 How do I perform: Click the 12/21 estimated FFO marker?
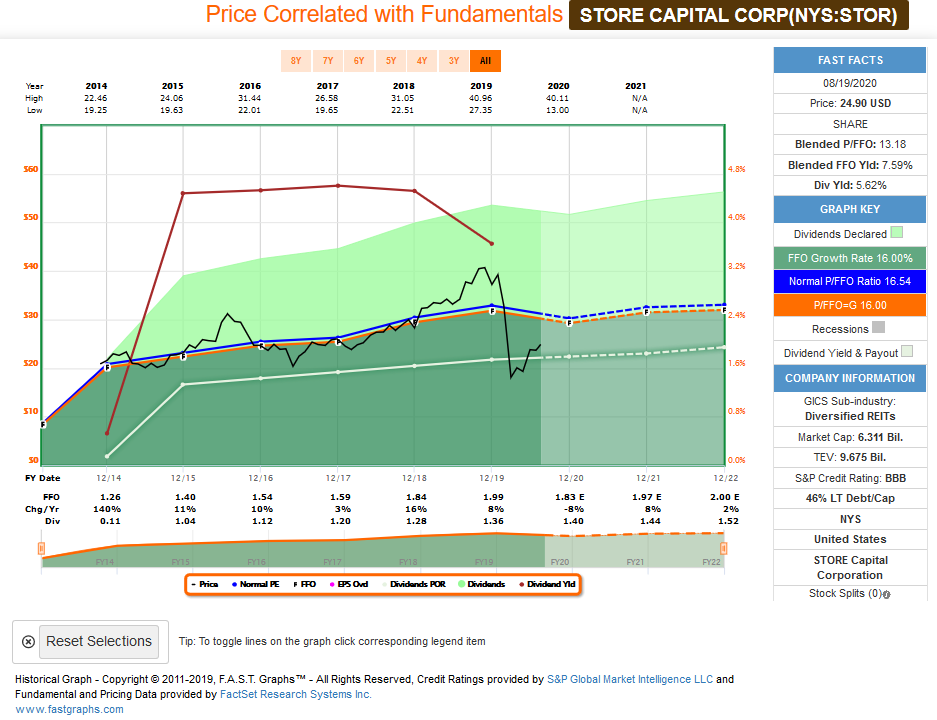pos(647,312)
